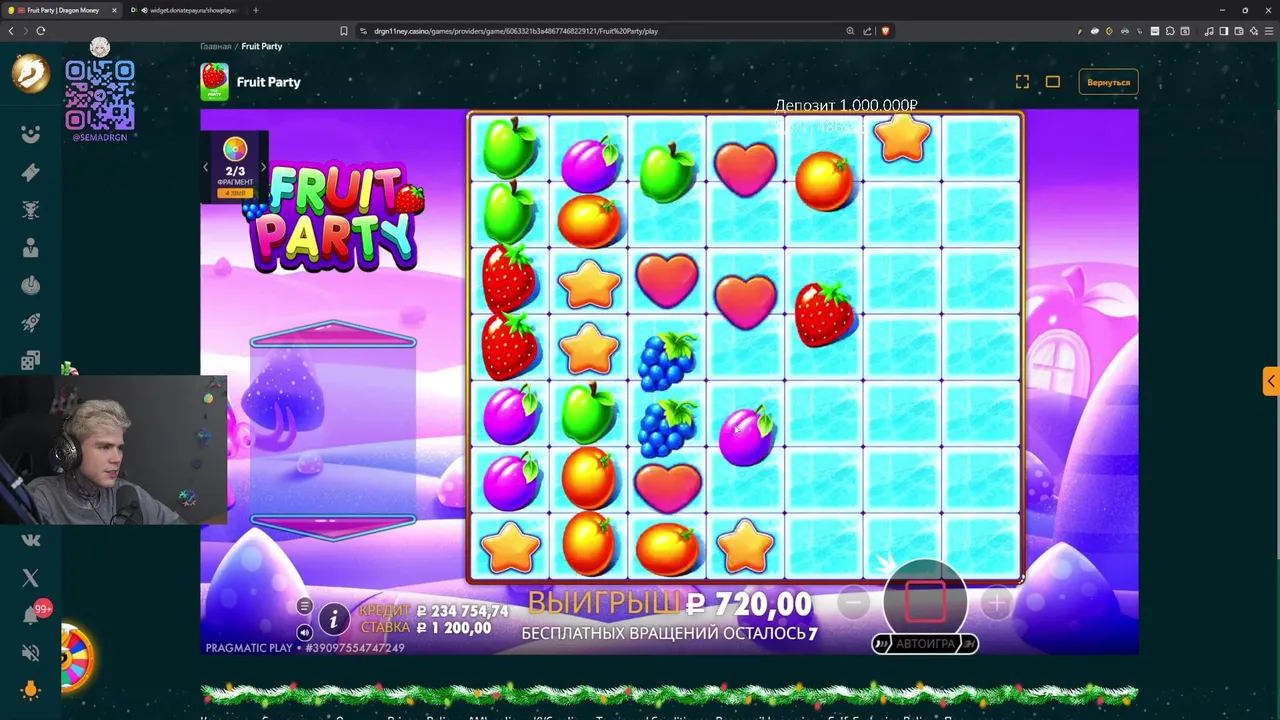Click the 2/3 fragment color wheel
This screenshot has height=720, width=1280.
coord(235,151)
